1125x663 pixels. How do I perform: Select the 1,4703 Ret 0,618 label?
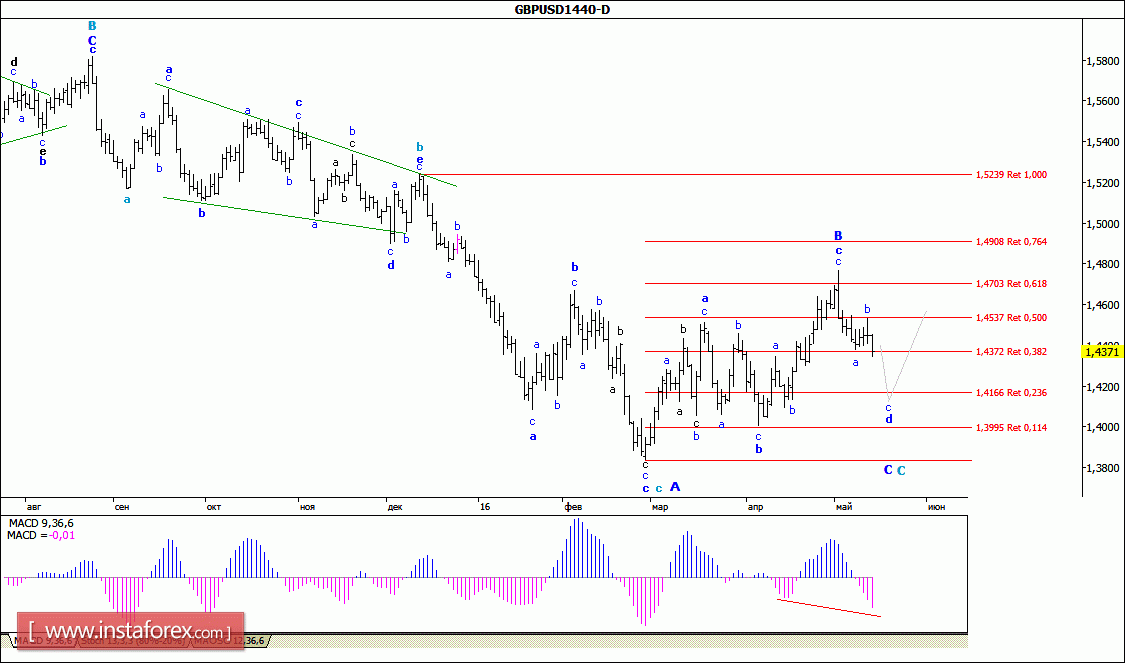pos(1011,284)
